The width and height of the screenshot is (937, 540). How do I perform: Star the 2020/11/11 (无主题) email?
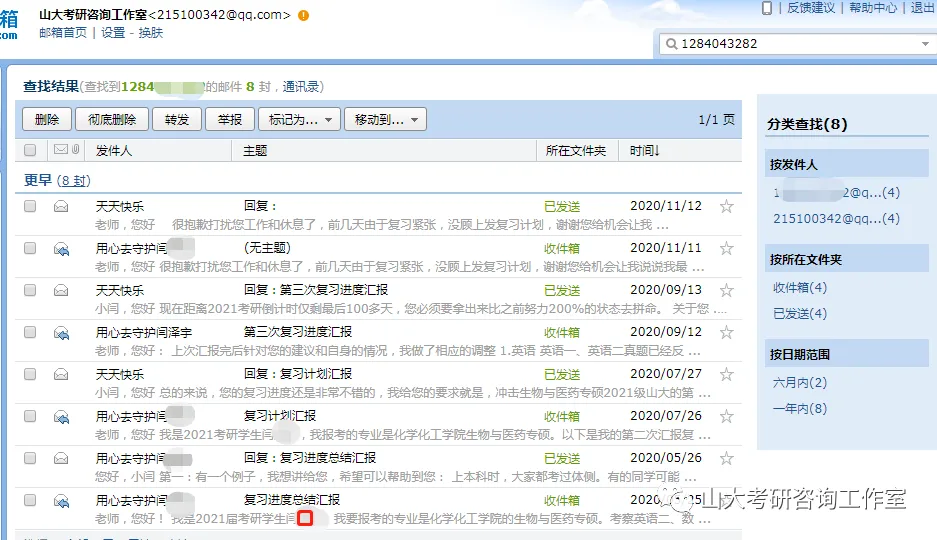(726, 248)
